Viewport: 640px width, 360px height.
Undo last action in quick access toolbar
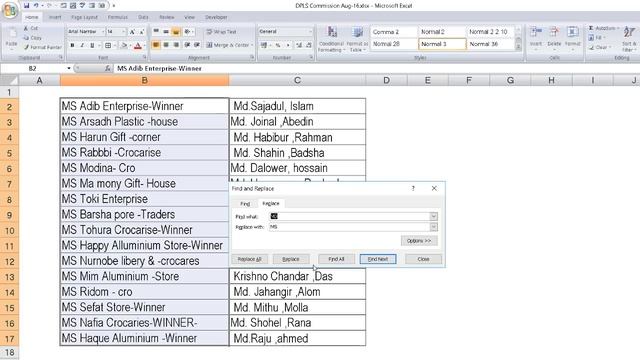(x=36, y=6)
